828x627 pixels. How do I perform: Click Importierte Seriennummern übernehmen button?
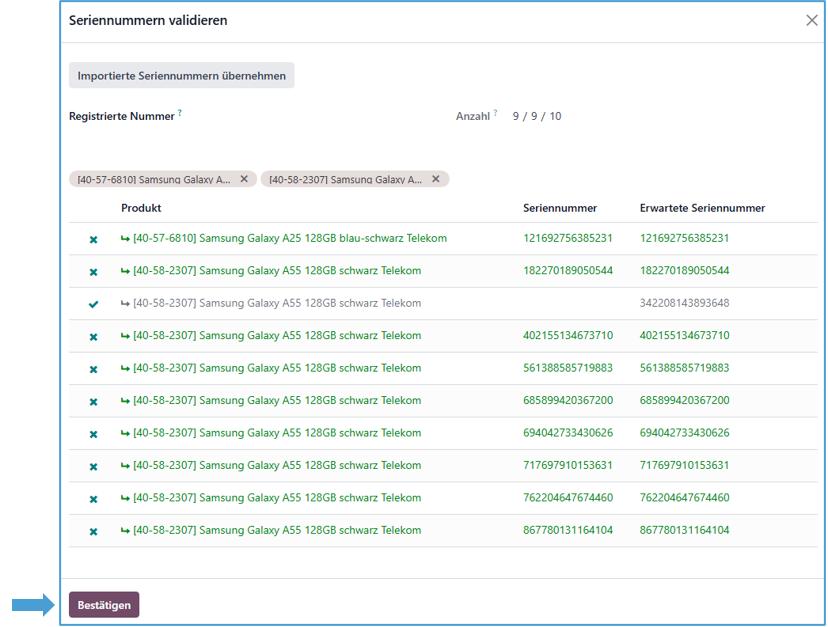point(181,76)
